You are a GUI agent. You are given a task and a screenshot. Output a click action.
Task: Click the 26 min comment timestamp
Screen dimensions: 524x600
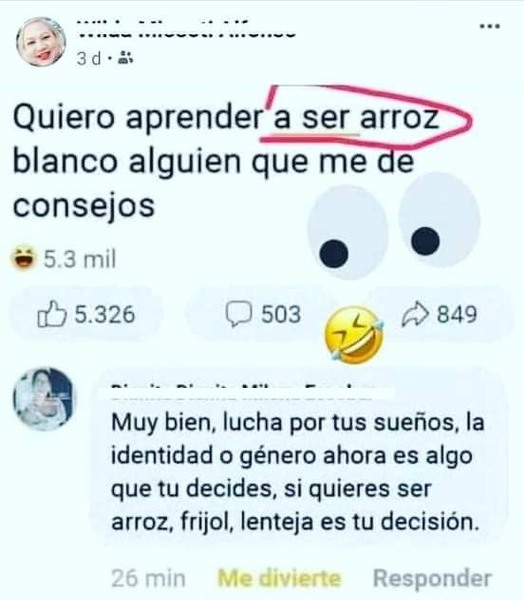(x=148, y=578)
